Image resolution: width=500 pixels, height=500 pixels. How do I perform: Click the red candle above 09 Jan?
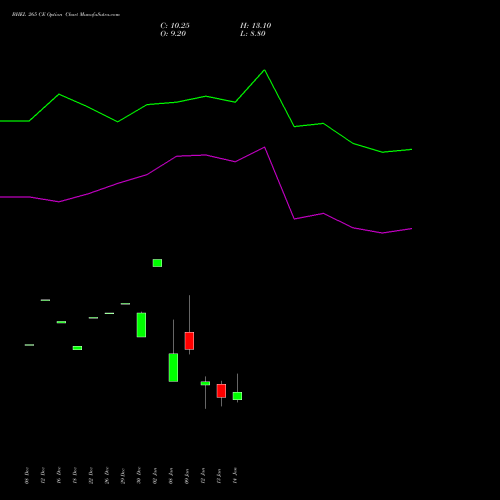[189, 341]
